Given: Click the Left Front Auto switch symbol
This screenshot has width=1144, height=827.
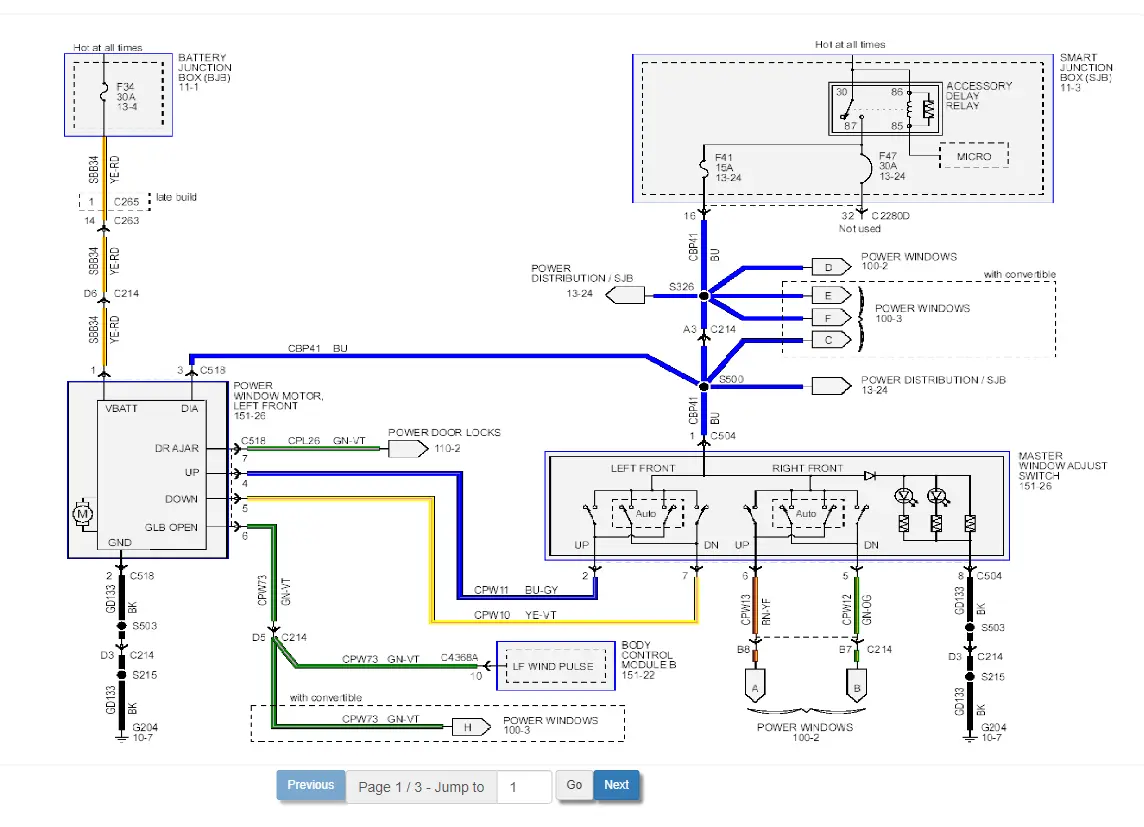Looking at the screenshot, I should (x=646, y=513).
